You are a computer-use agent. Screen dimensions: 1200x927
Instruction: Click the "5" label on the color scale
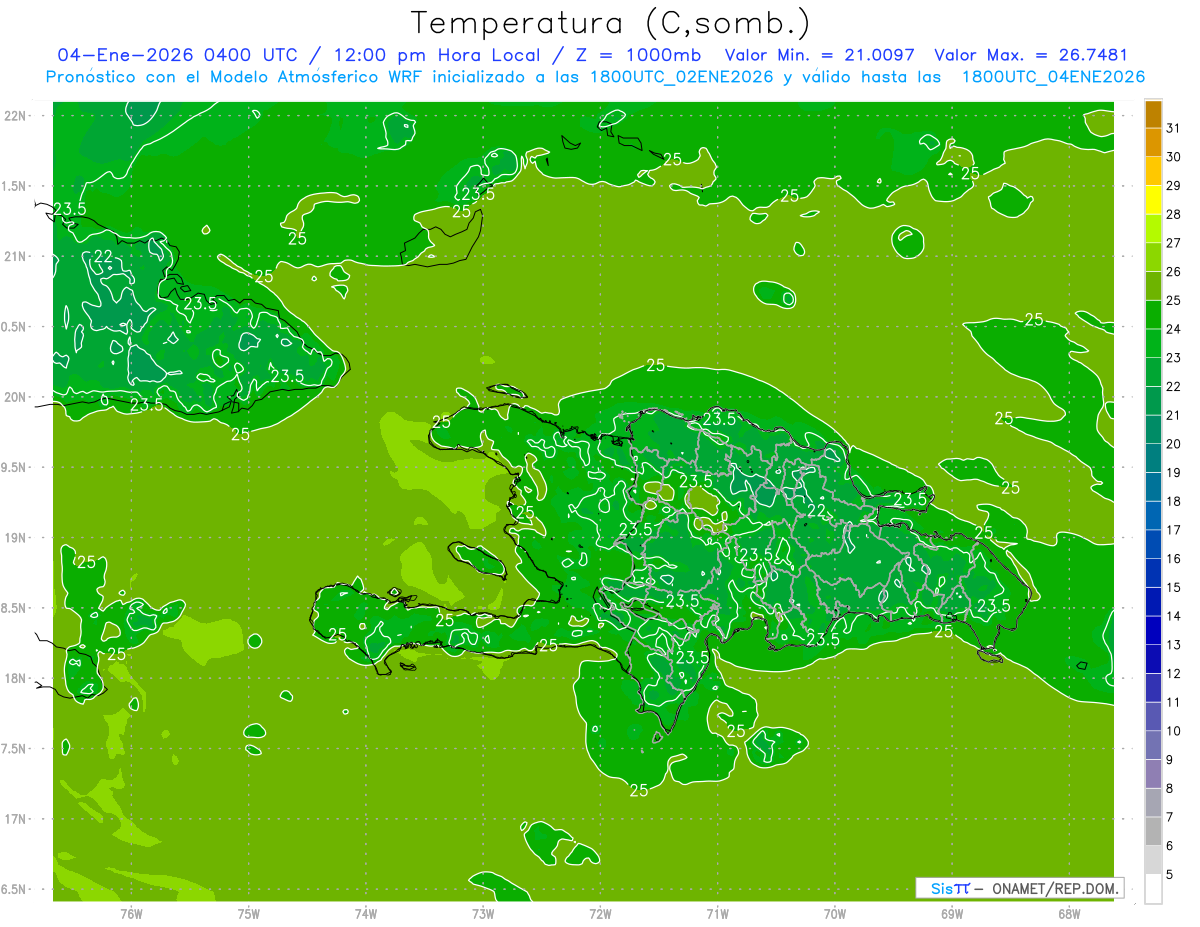1171,875
